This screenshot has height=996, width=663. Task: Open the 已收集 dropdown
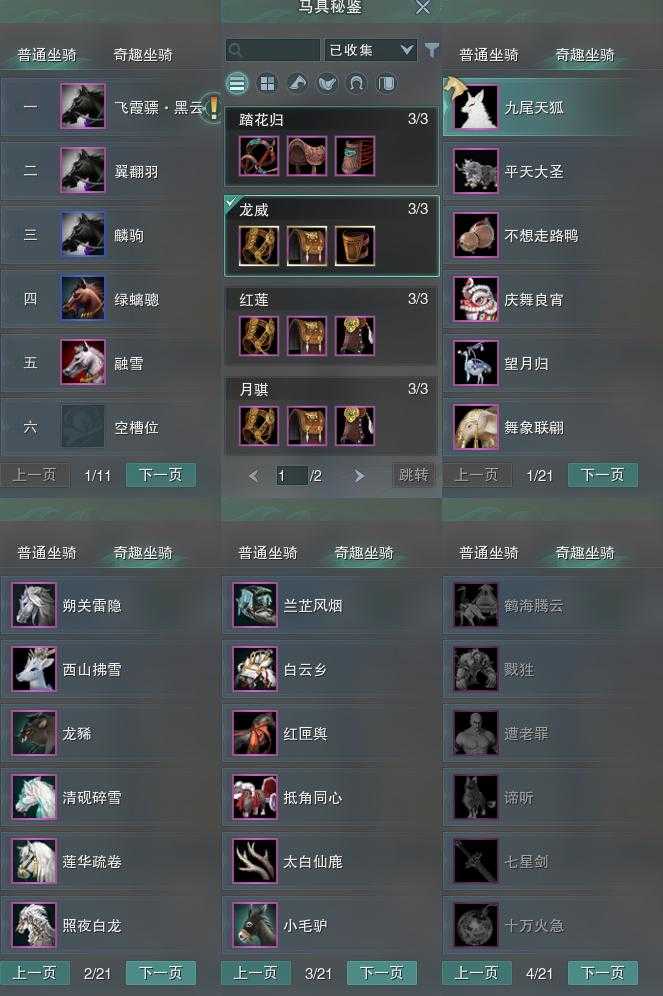[370, 50]
